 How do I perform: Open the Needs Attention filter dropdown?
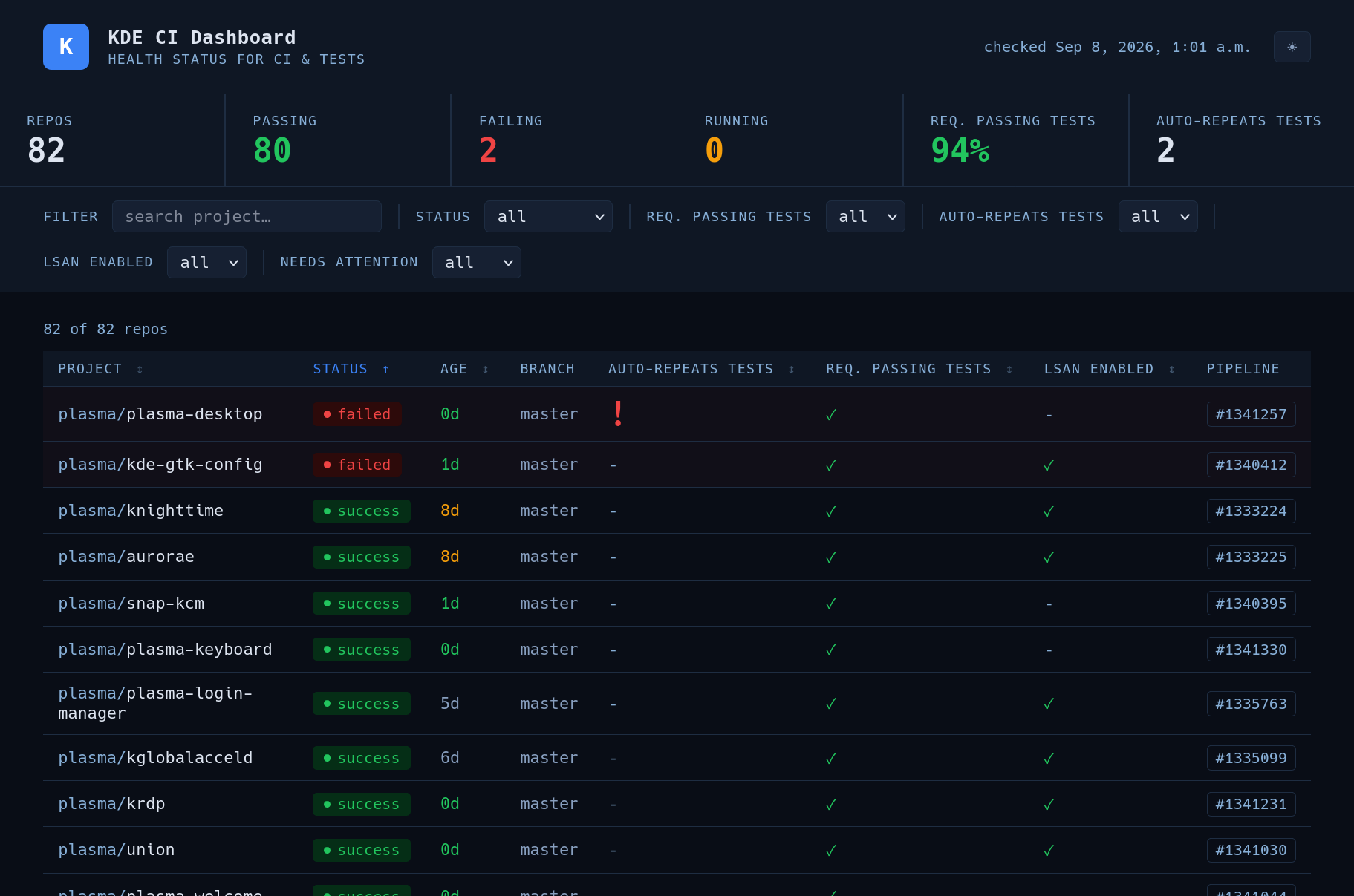[477, 263]
